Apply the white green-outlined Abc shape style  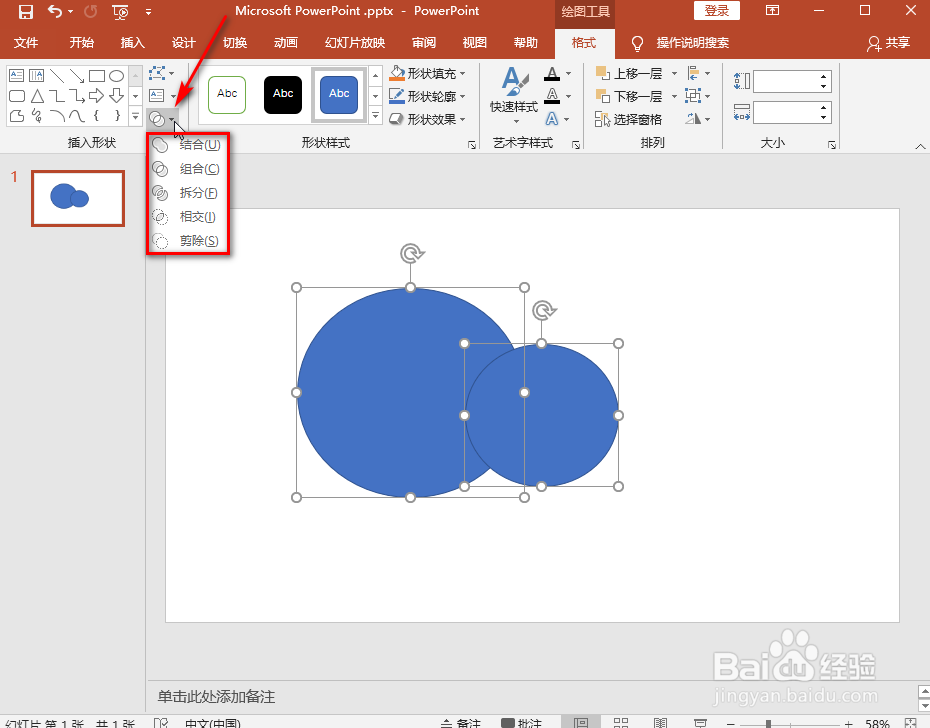point(227,94)
